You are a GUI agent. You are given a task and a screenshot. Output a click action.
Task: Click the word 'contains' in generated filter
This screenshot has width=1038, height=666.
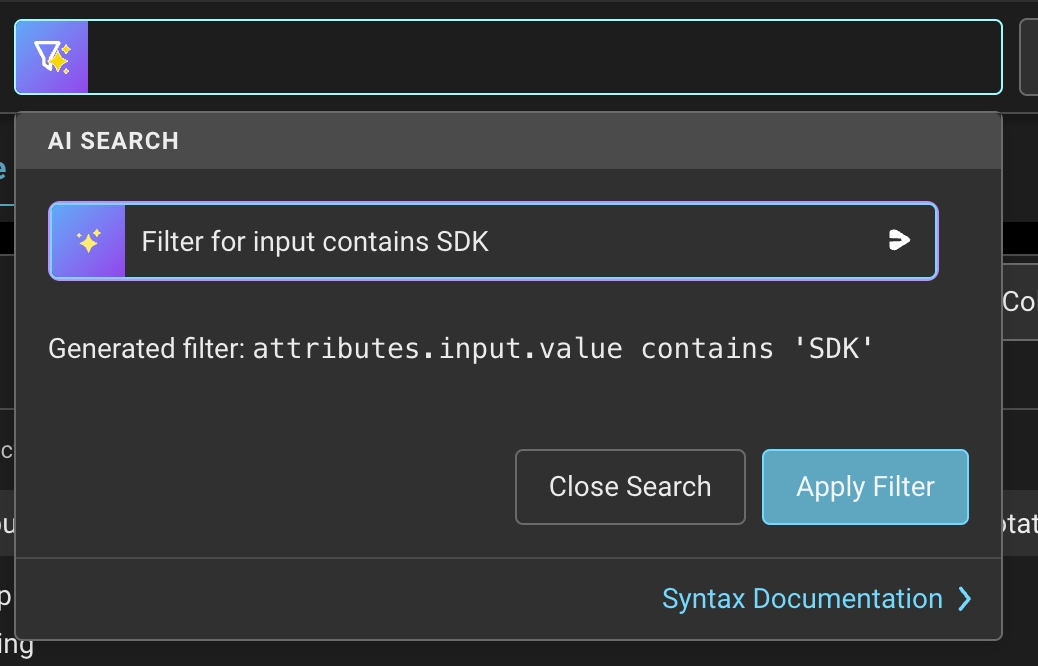pyautogui.click(x=707, y=349)
